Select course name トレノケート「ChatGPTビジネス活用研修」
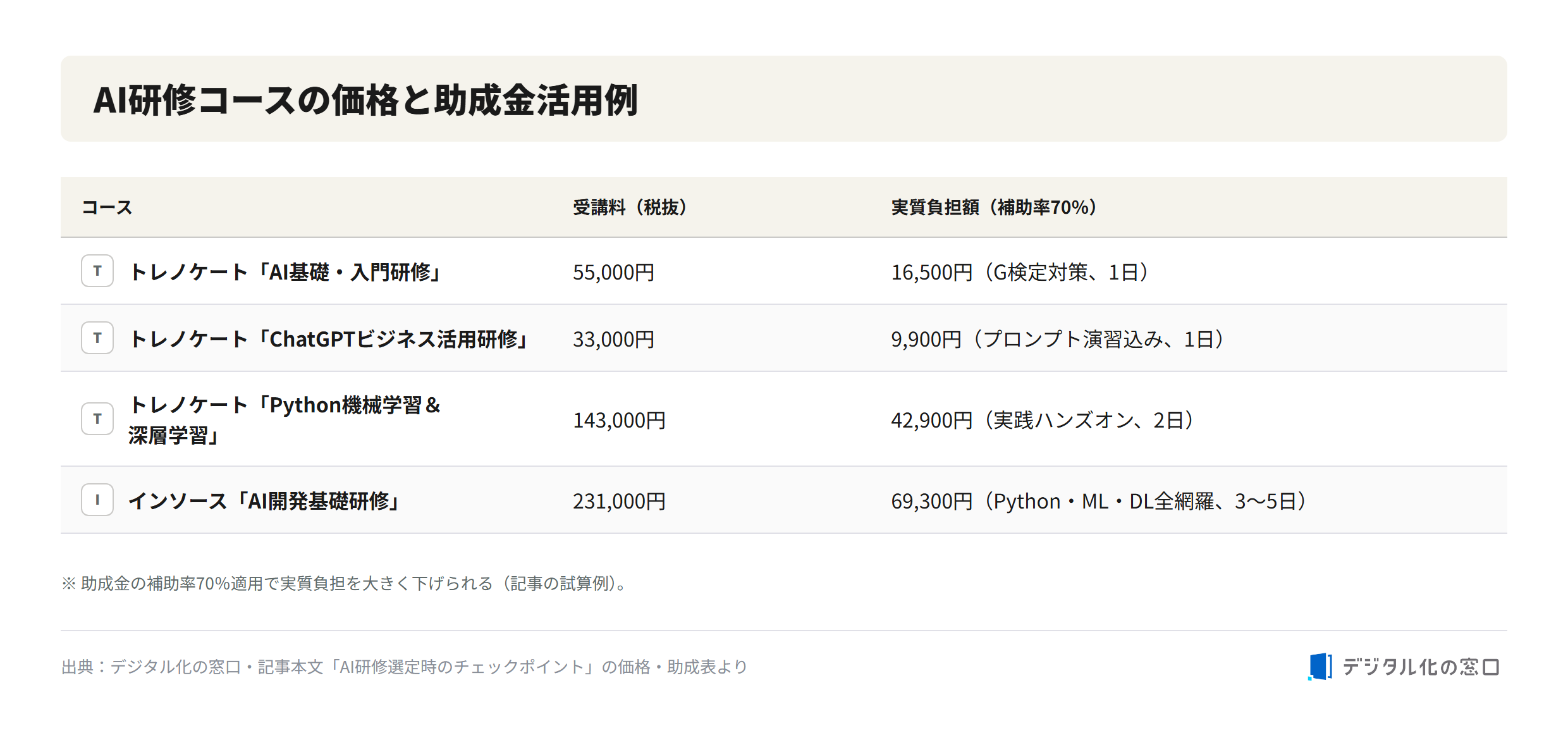 point(328,339)
